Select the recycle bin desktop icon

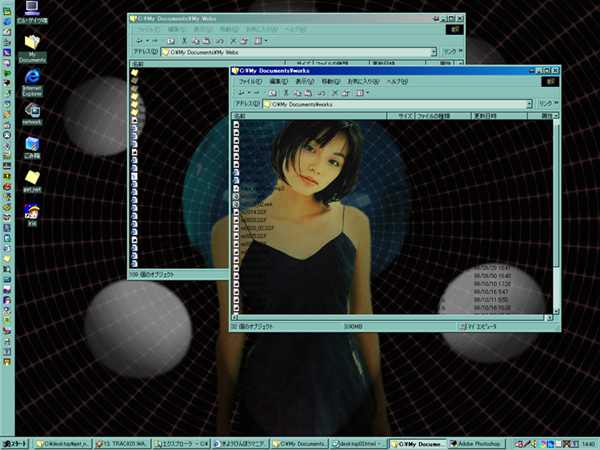coord(32,147)
